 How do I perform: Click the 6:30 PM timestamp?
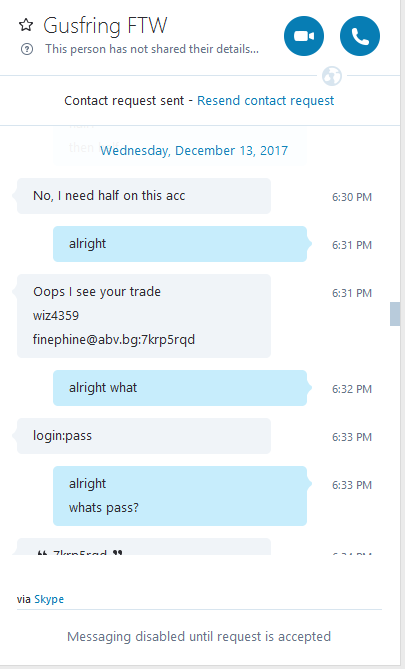(x=352, y=197)
